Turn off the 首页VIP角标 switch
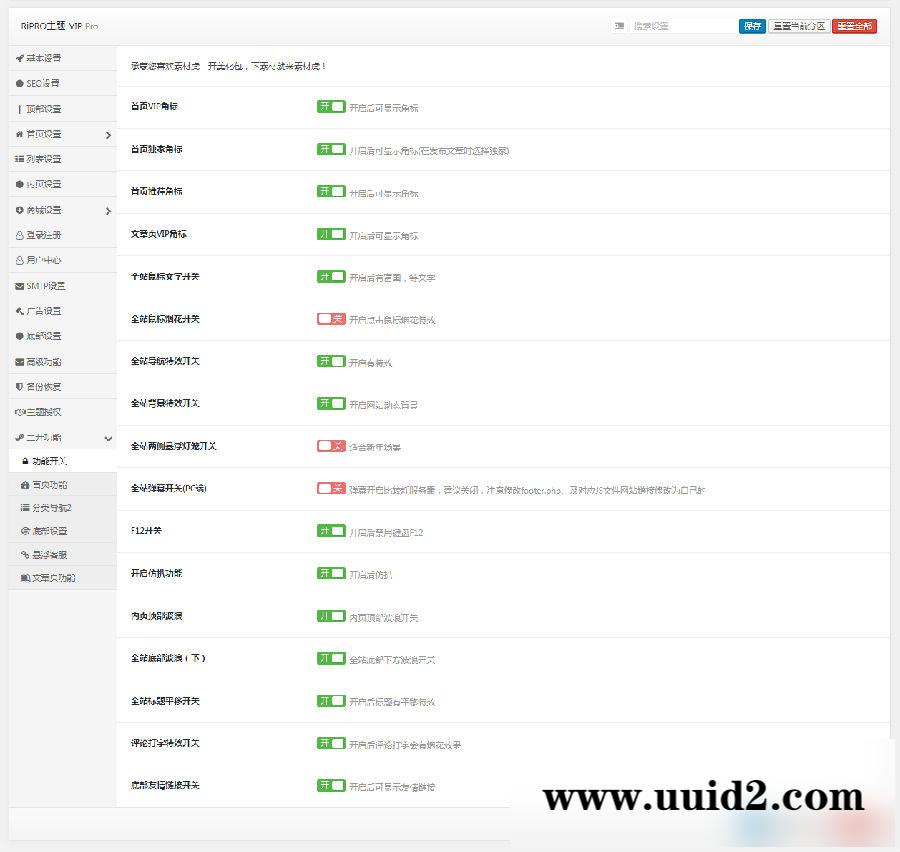The image size is (900, 852). tap(331, 106)
